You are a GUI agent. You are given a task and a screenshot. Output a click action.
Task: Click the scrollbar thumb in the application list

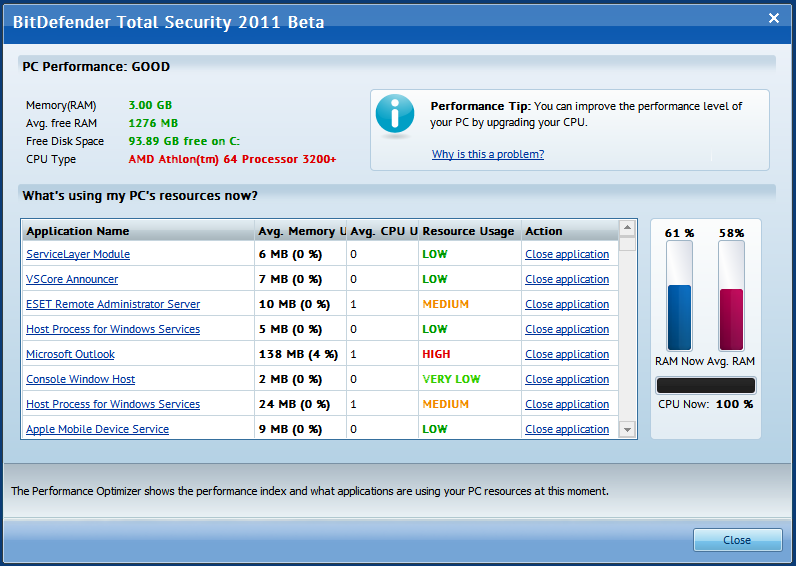627,244
